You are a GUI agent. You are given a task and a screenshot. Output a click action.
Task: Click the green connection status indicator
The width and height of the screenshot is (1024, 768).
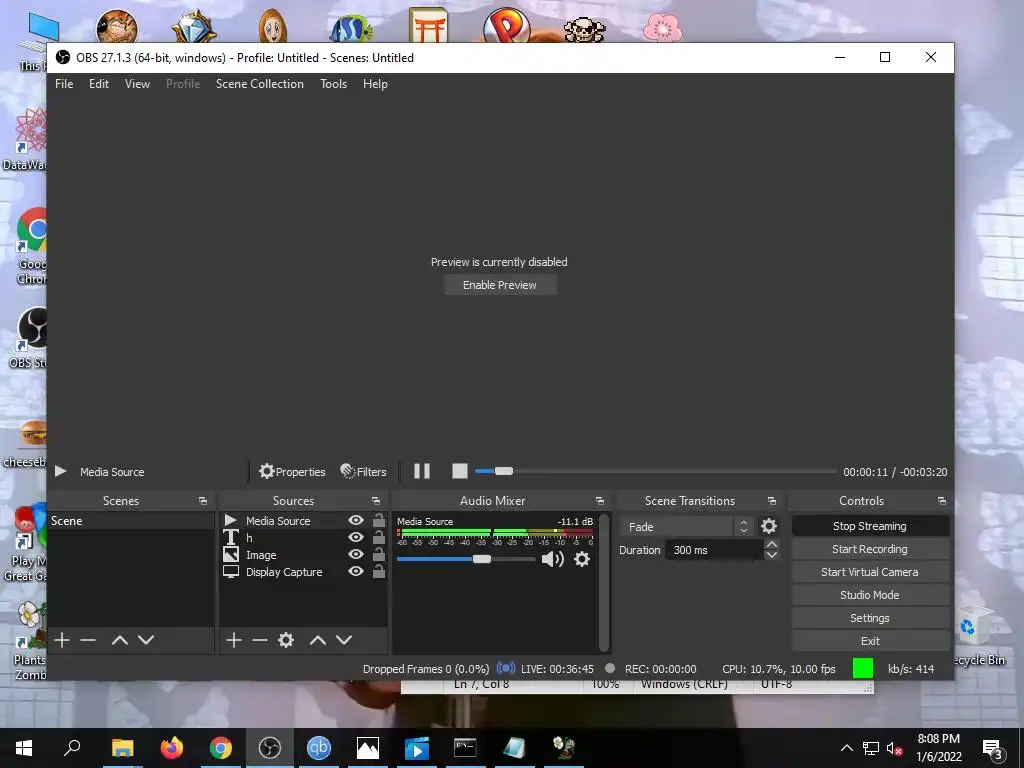863,668
